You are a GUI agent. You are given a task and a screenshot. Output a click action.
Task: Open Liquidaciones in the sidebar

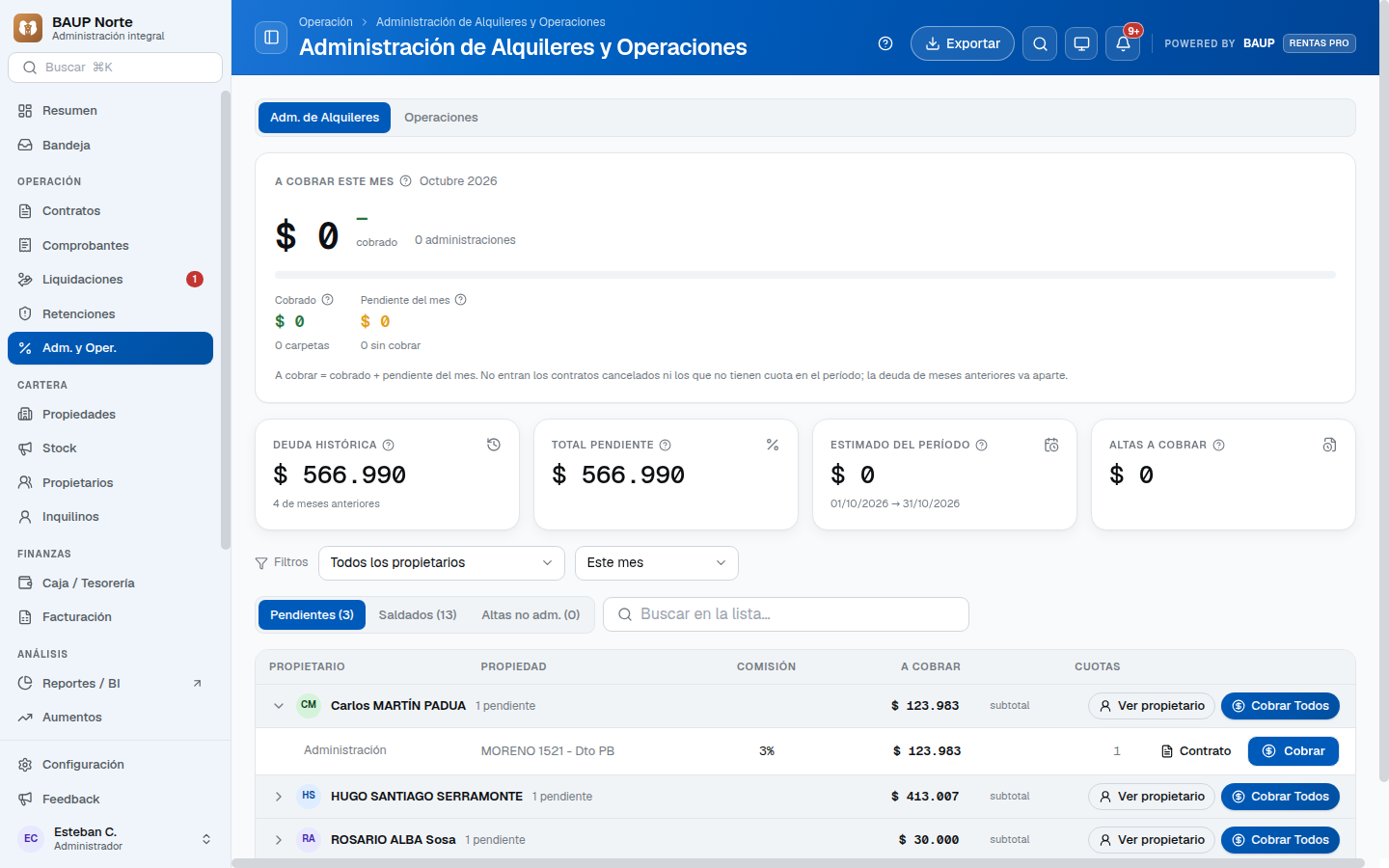pos(110,280)
